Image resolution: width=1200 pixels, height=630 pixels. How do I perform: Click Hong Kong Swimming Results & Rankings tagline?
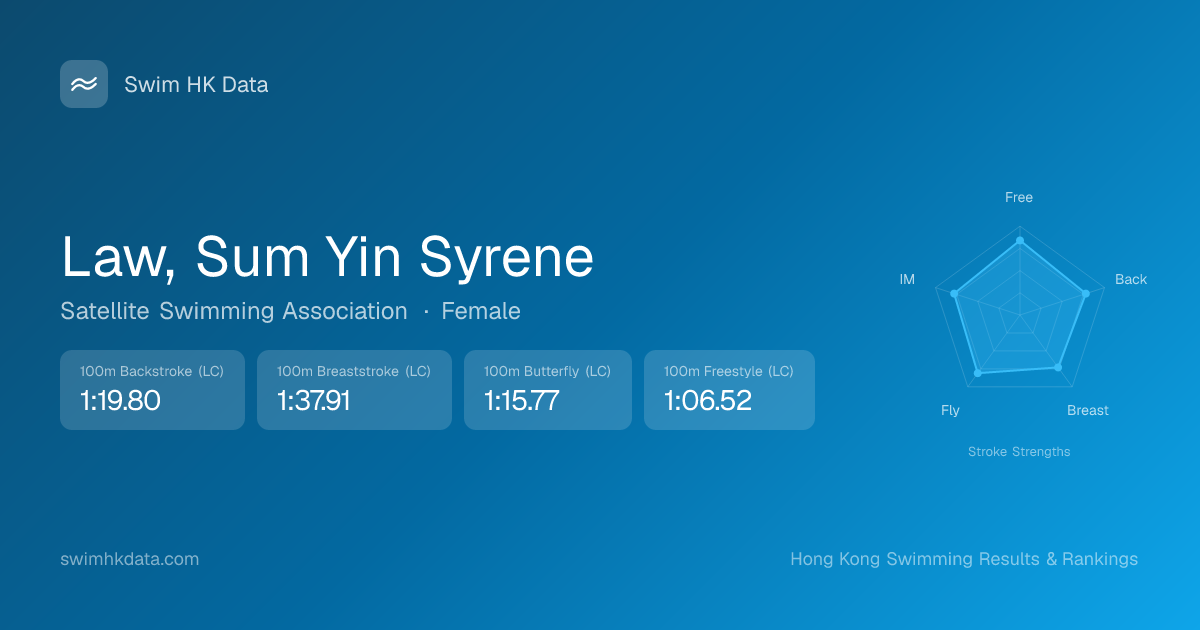(x=963, y=559)
